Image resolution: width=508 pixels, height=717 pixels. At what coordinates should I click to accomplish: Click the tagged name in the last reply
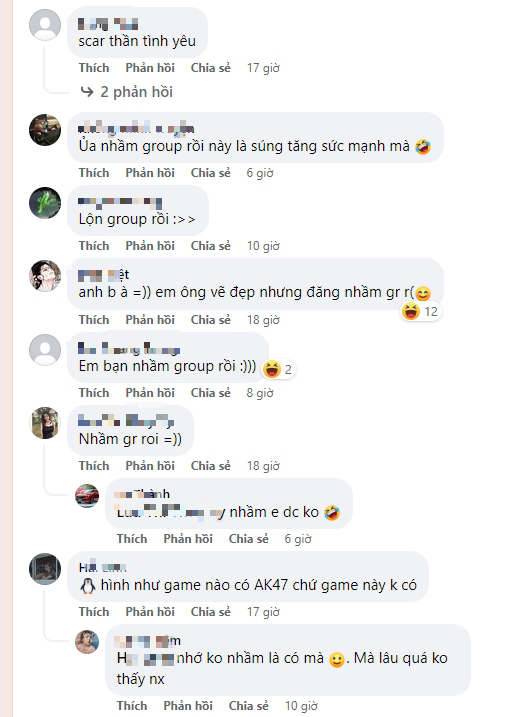click(x=145, y=658)
